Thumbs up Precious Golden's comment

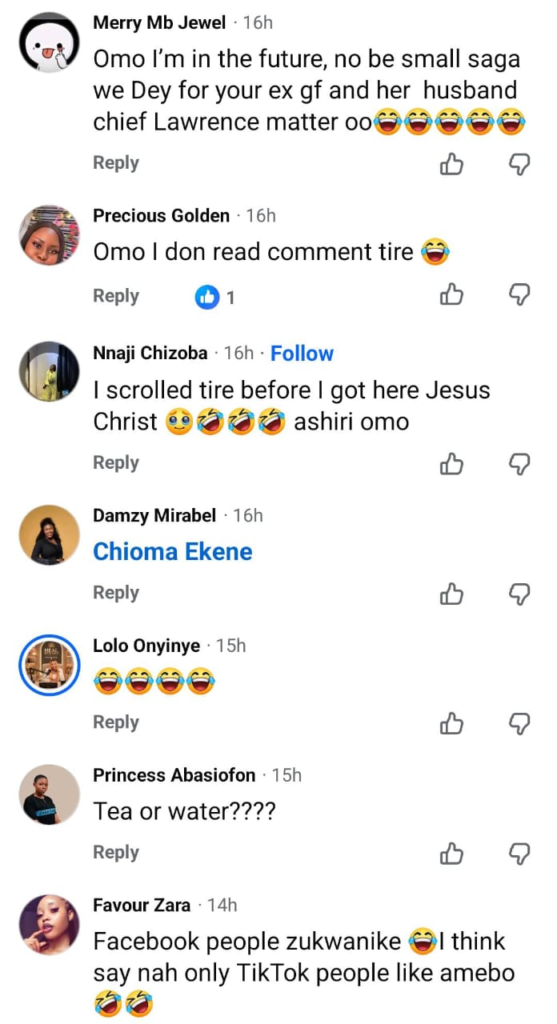coord(451,295)
